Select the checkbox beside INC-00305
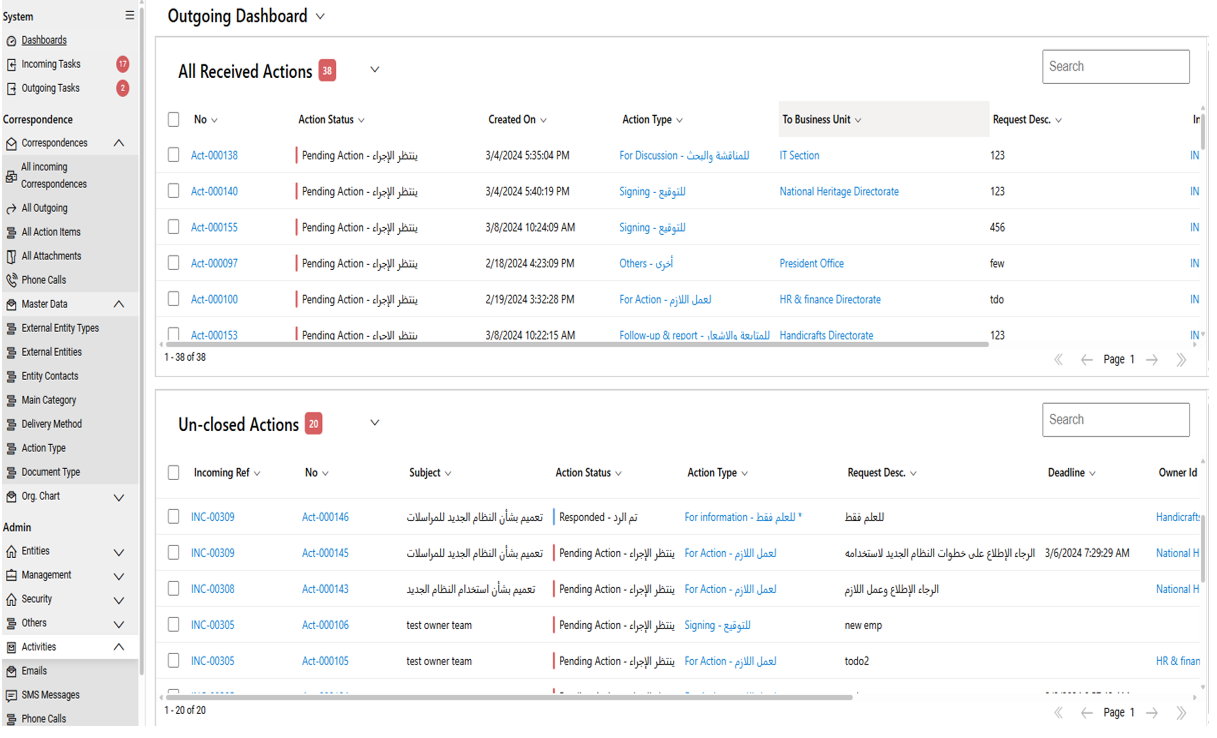This screenshot has width=1217, height=738. (x=173, y=624)
